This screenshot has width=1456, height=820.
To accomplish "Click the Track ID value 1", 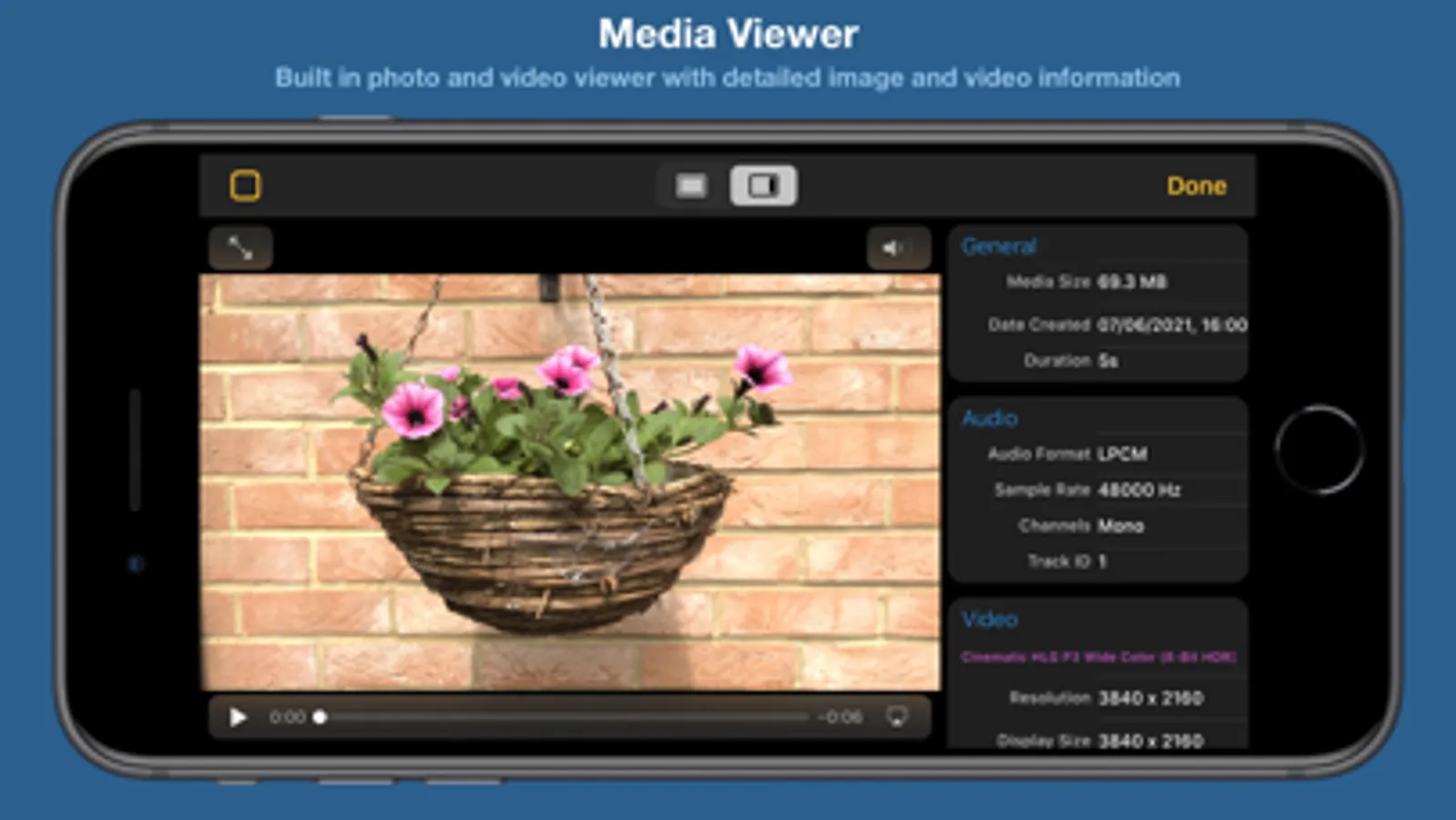I will [x=1102, y=561].
